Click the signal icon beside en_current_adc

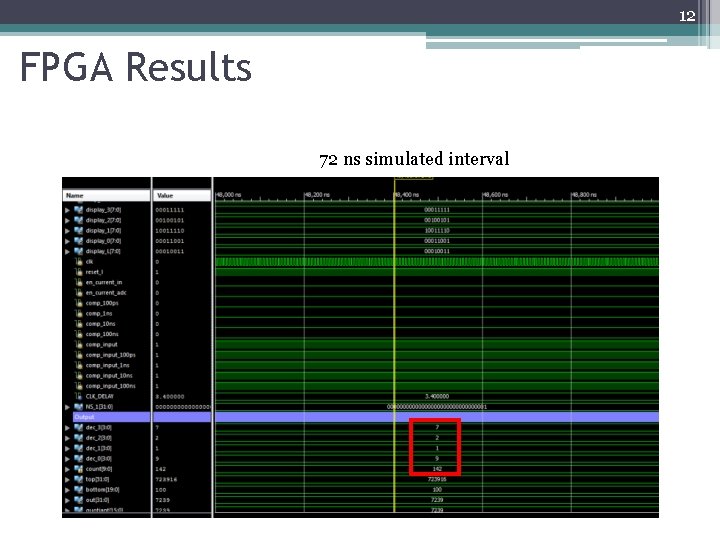(79, 292)
